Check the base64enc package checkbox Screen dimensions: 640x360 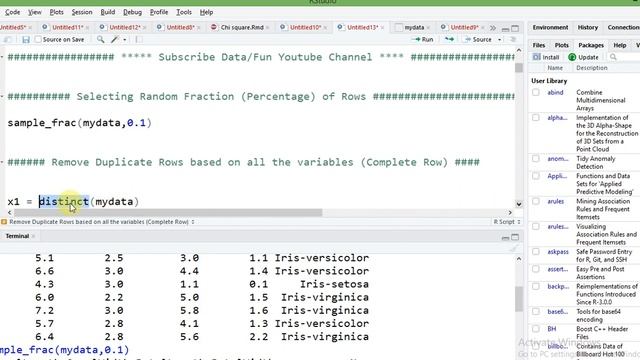536,312
